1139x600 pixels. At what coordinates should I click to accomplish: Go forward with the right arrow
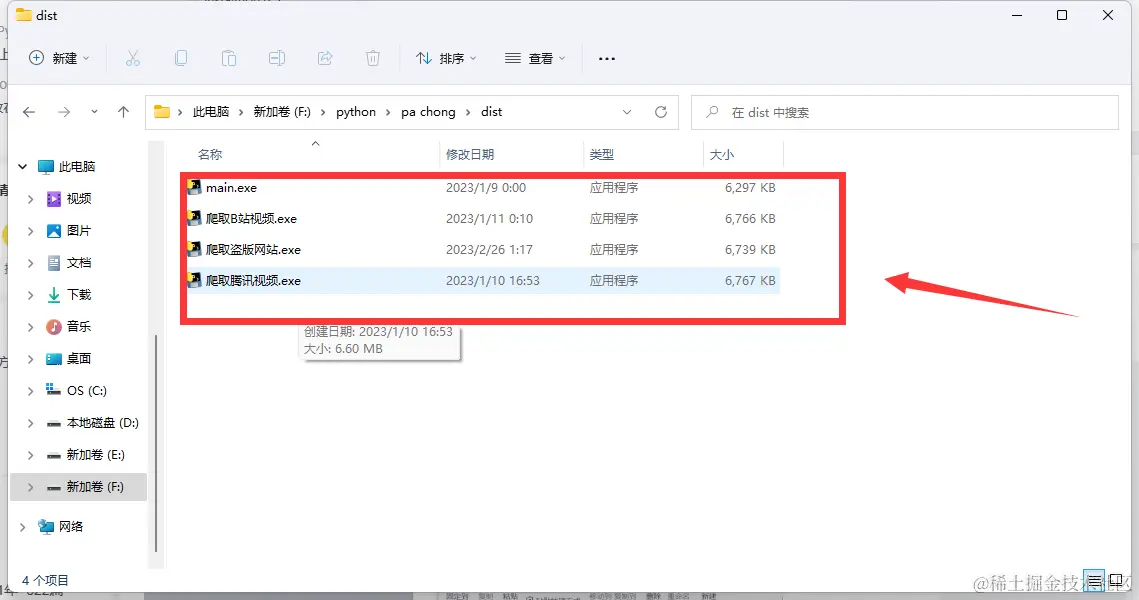(64, 112)
